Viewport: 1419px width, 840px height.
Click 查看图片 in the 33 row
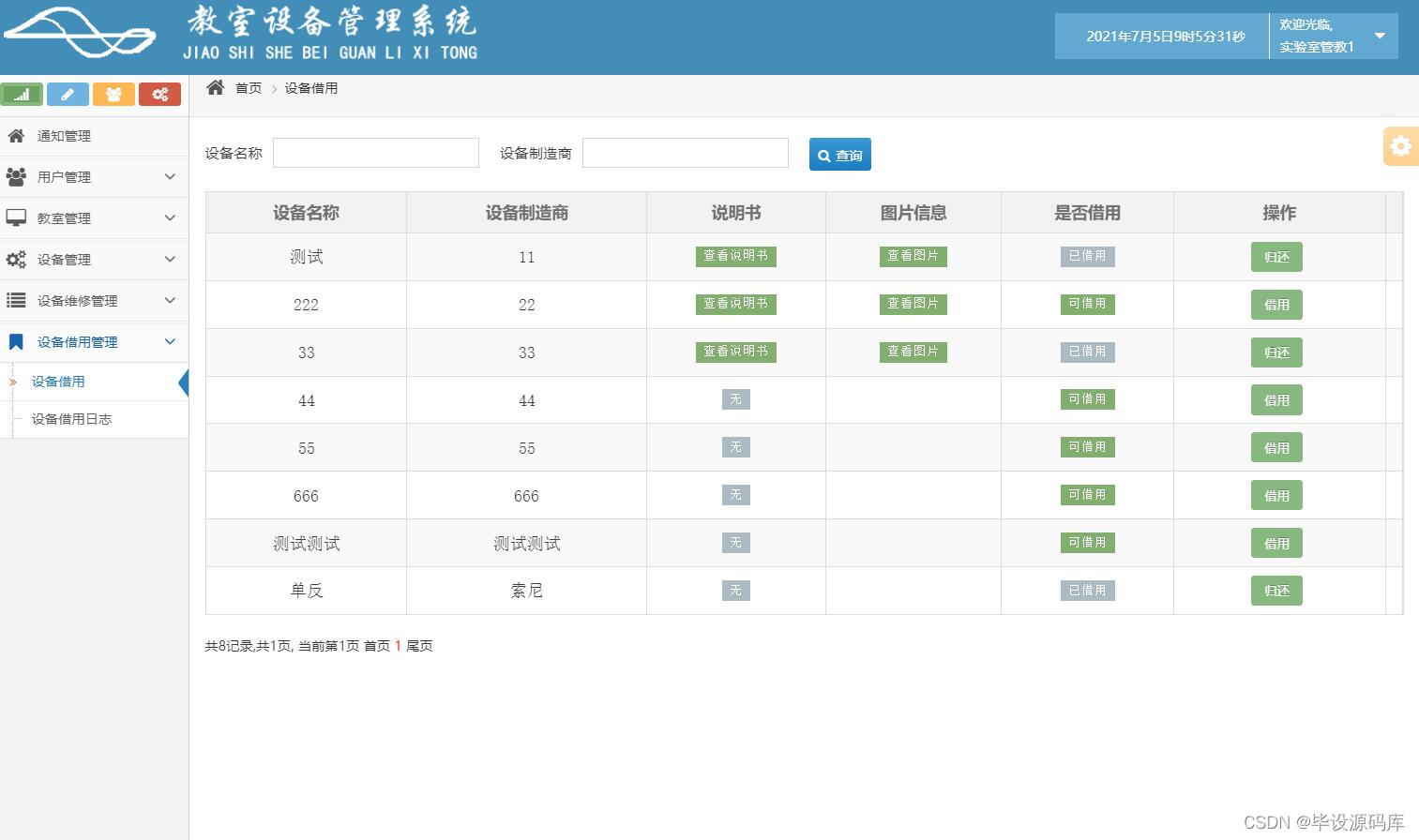(913, 352)
